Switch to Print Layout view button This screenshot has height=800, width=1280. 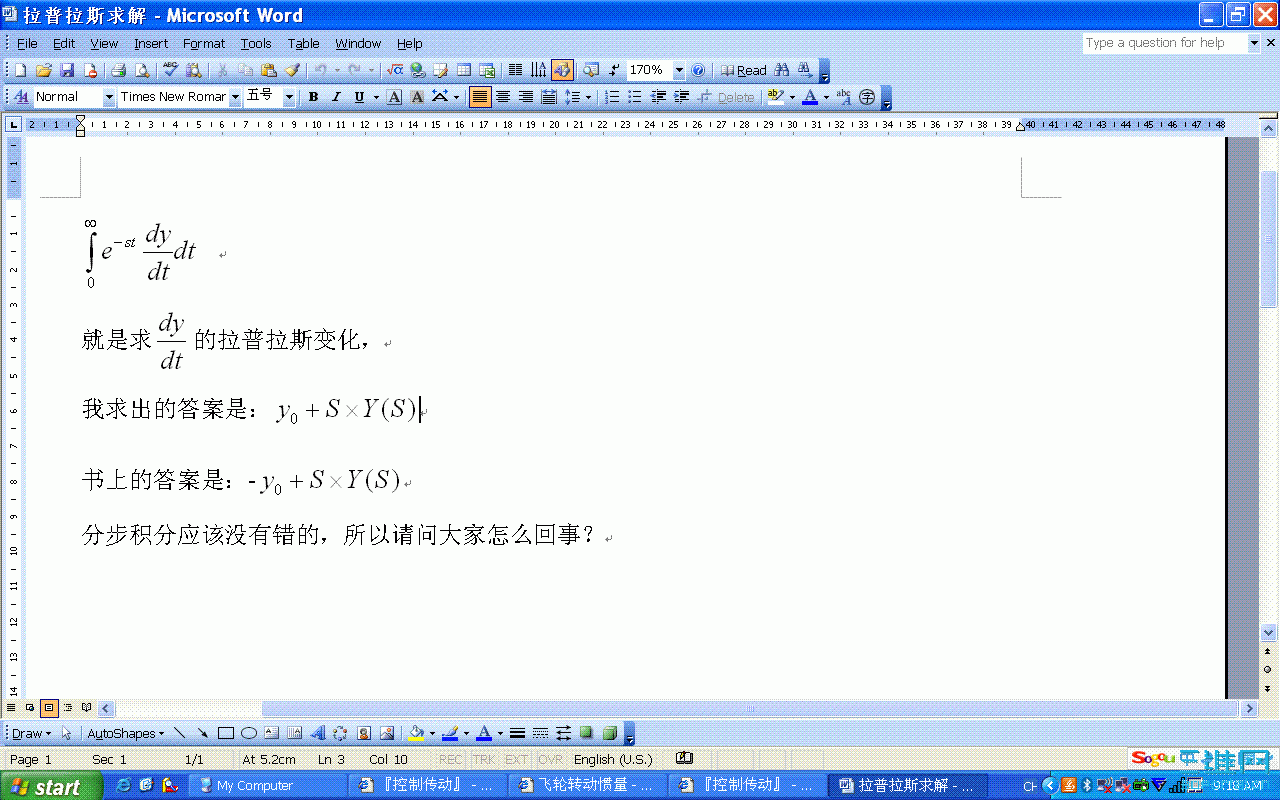click(x=48, y=707)
